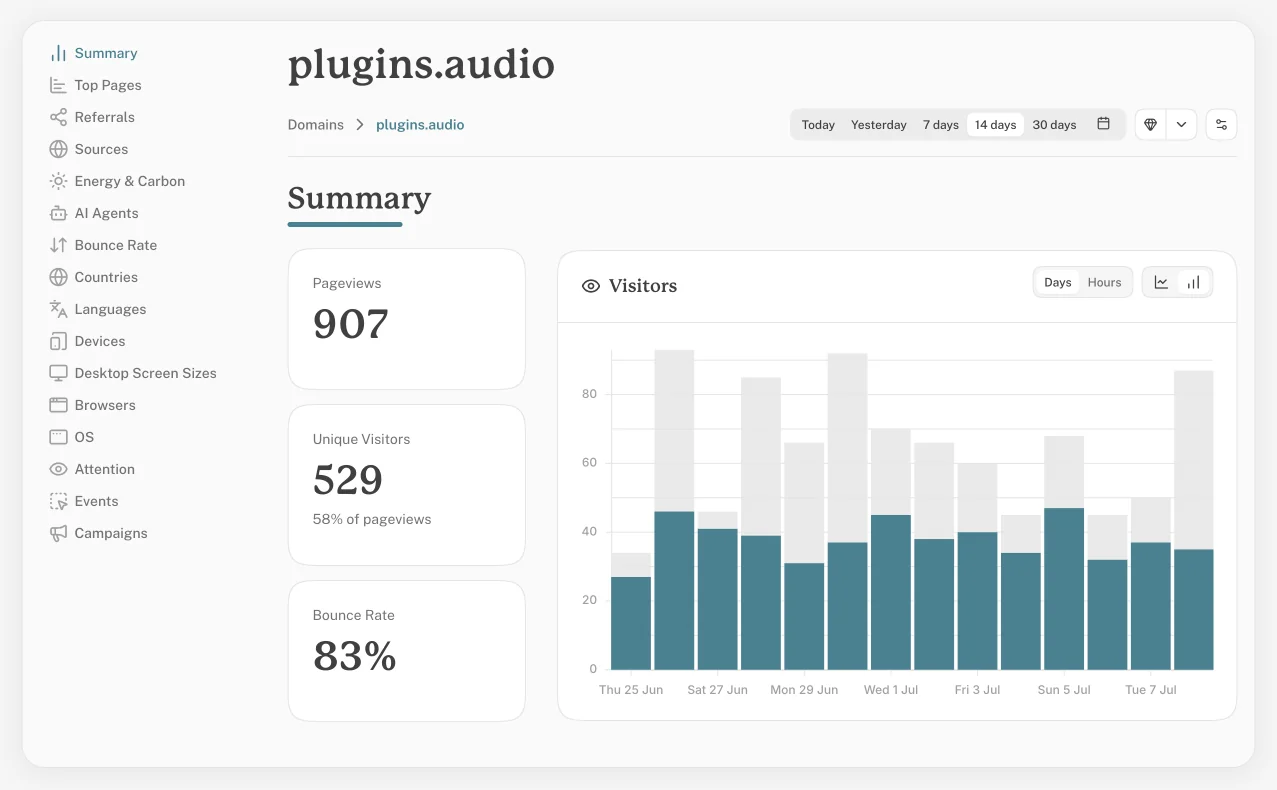Click the Top Pages icon in sidebar
The image size is (1277, 790).
(x=58, y=85)
